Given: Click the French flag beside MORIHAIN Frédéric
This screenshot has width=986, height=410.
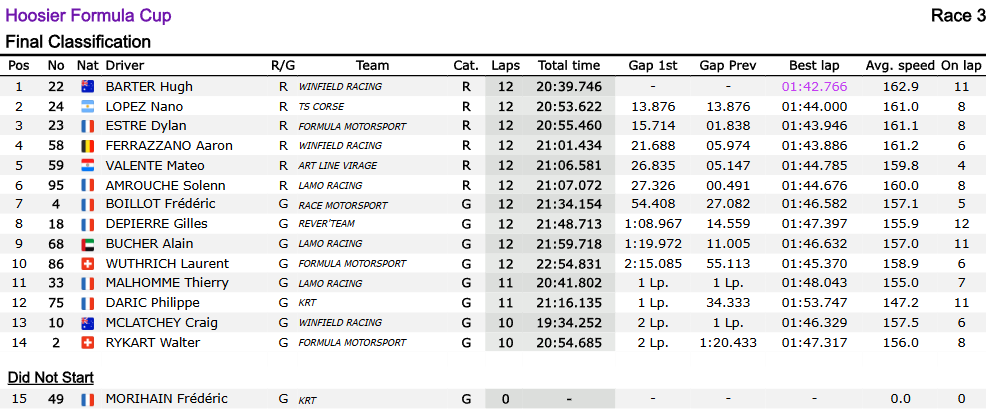Looking at the screenshot, I should click(88, 399).
